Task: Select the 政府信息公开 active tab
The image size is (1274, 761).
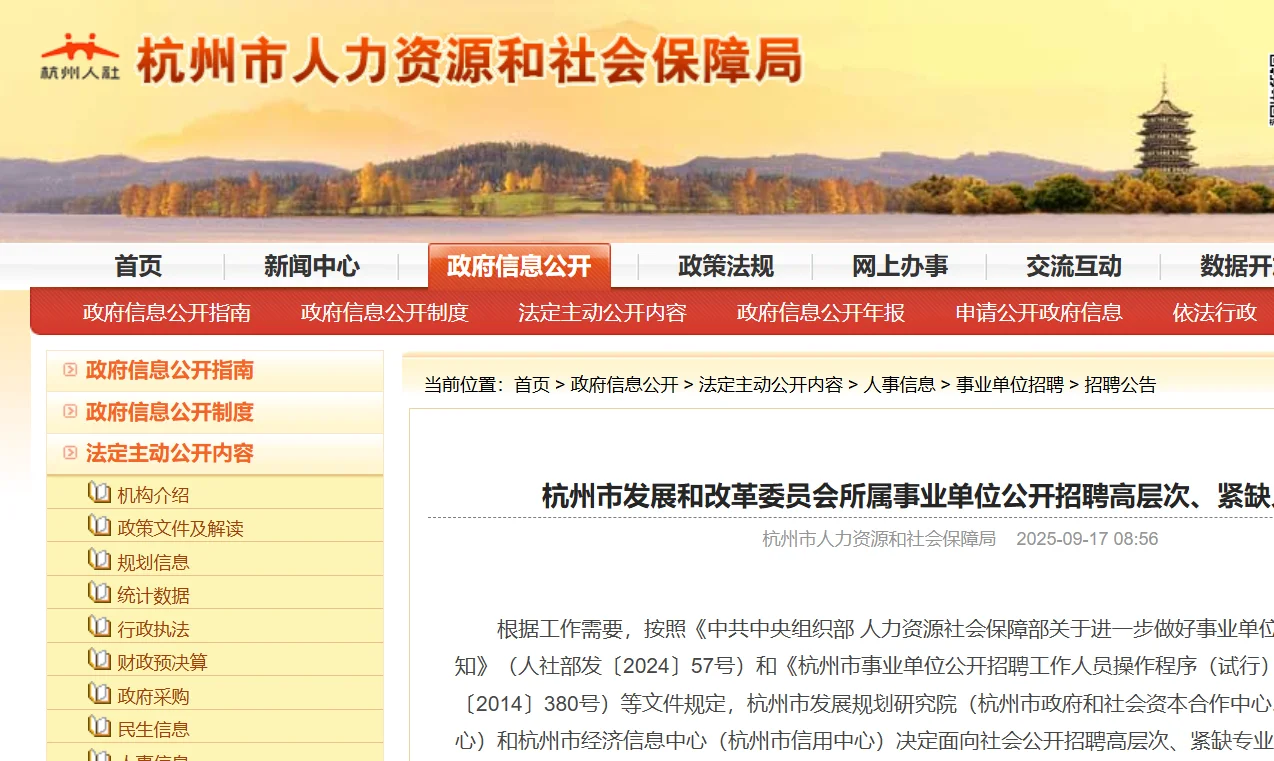Action: pyautogui.click(x=519, y=266)
